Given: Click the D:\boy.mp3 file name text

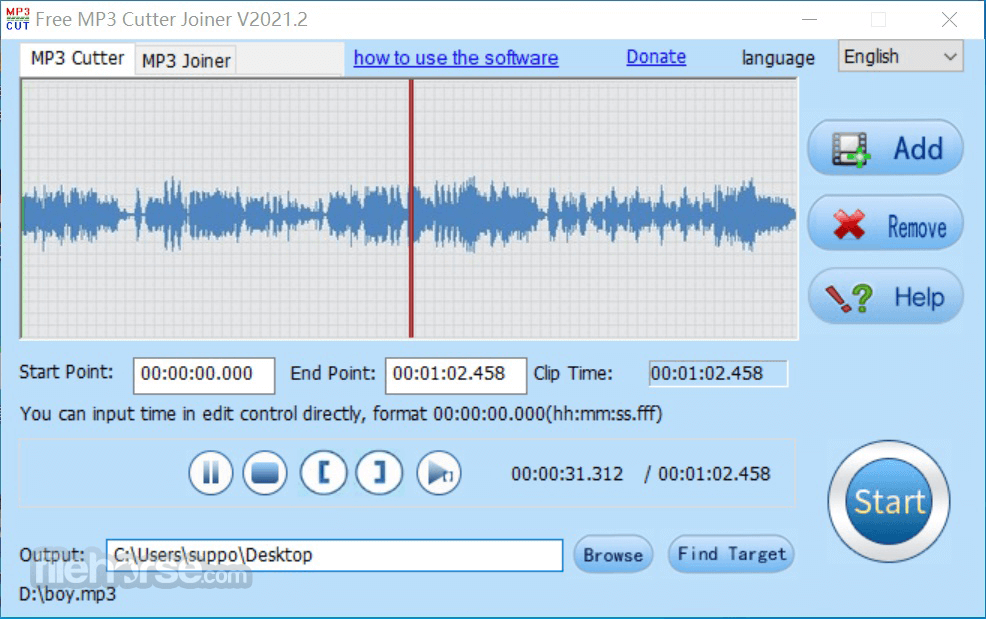Looking at the screenshot, I should tap(68, 594).
